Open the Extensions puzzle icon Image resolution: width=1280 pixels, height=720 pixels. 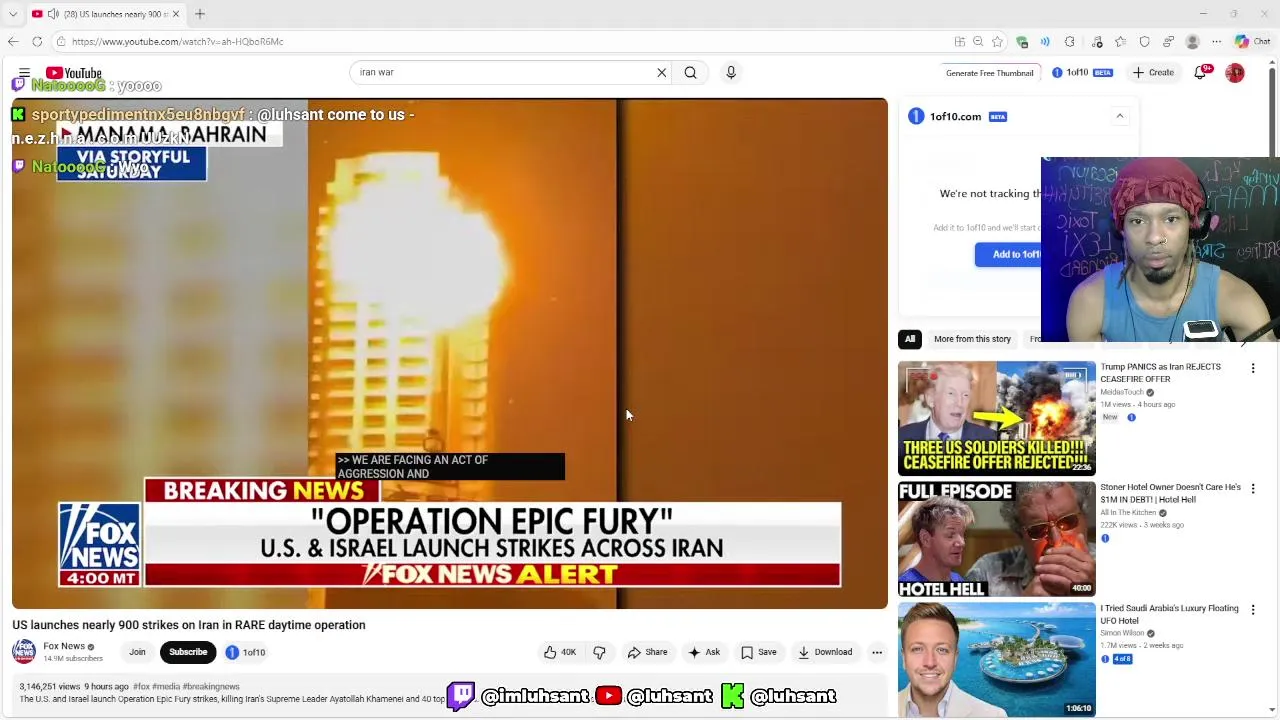click(1069, 41)
